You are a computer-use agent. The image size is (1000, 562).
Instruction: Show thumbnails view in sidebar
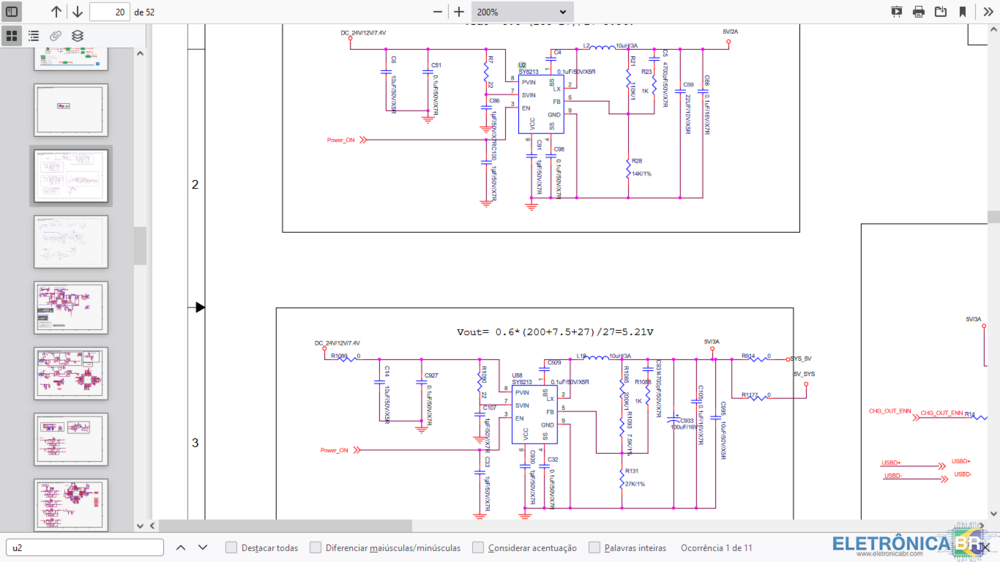11,36
